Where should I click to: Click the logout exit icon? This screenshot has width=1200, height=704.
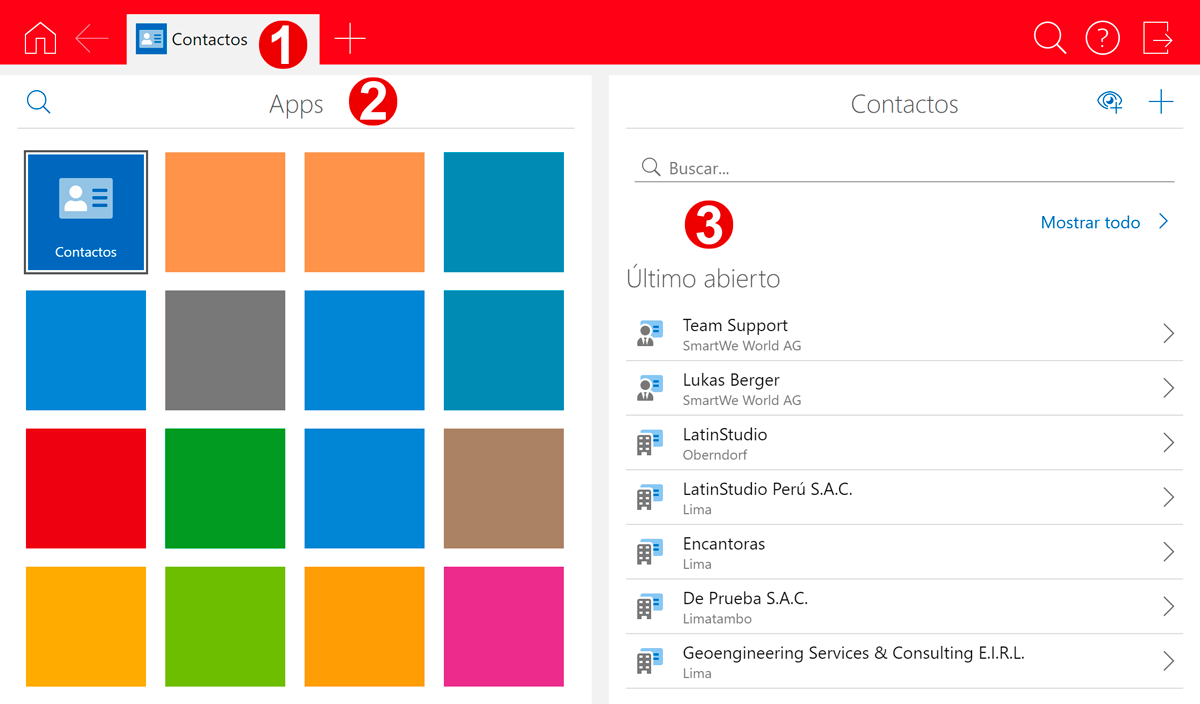pyautogui.click(x=1157, y=39)
